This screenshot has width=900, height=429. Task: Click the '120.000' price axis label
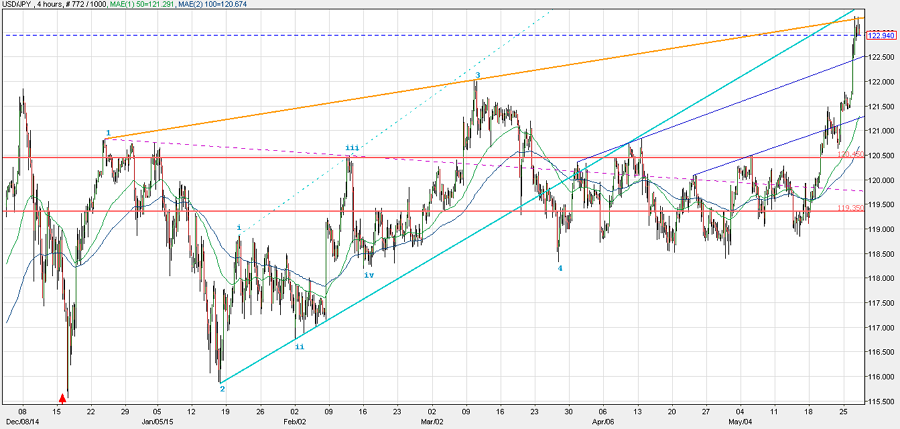point(881,180)
